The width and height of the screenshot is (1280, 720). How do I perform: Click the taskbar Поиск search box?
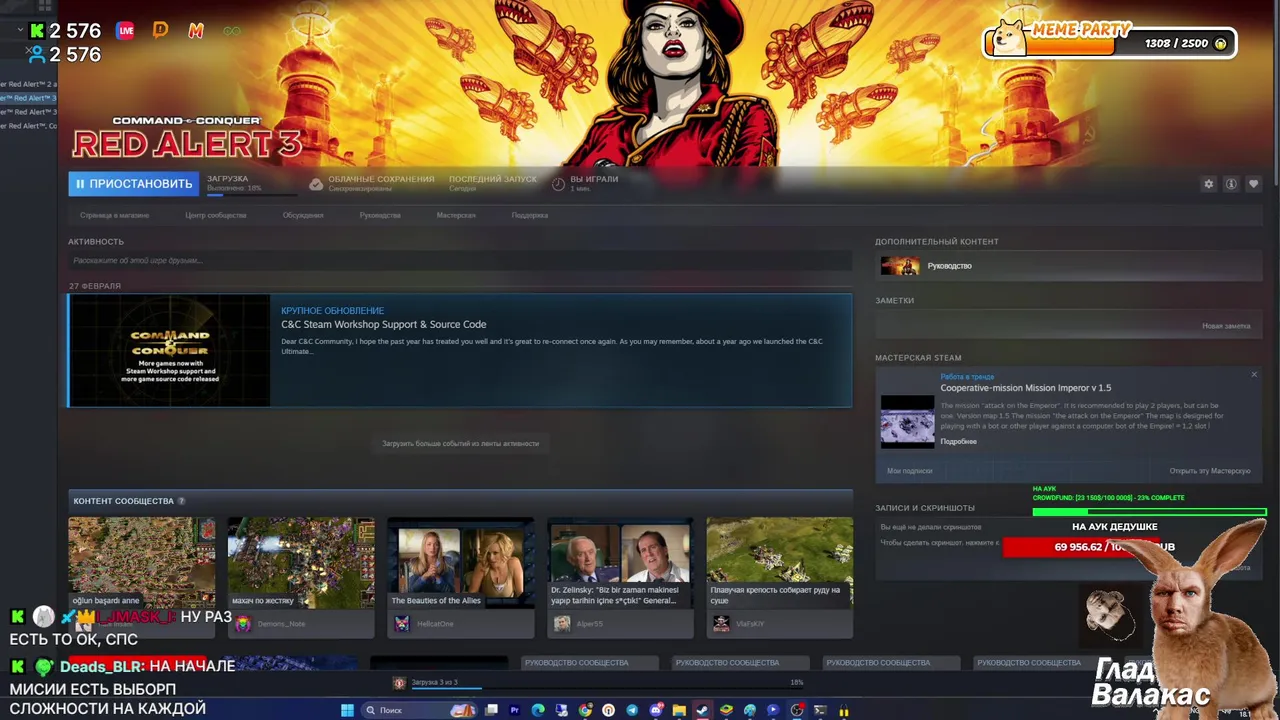[x=419, y=710]
